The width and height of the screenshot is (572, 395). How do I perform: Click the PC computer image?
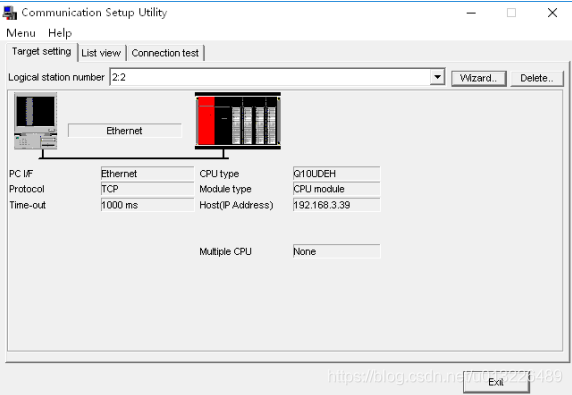pos(35,121)
